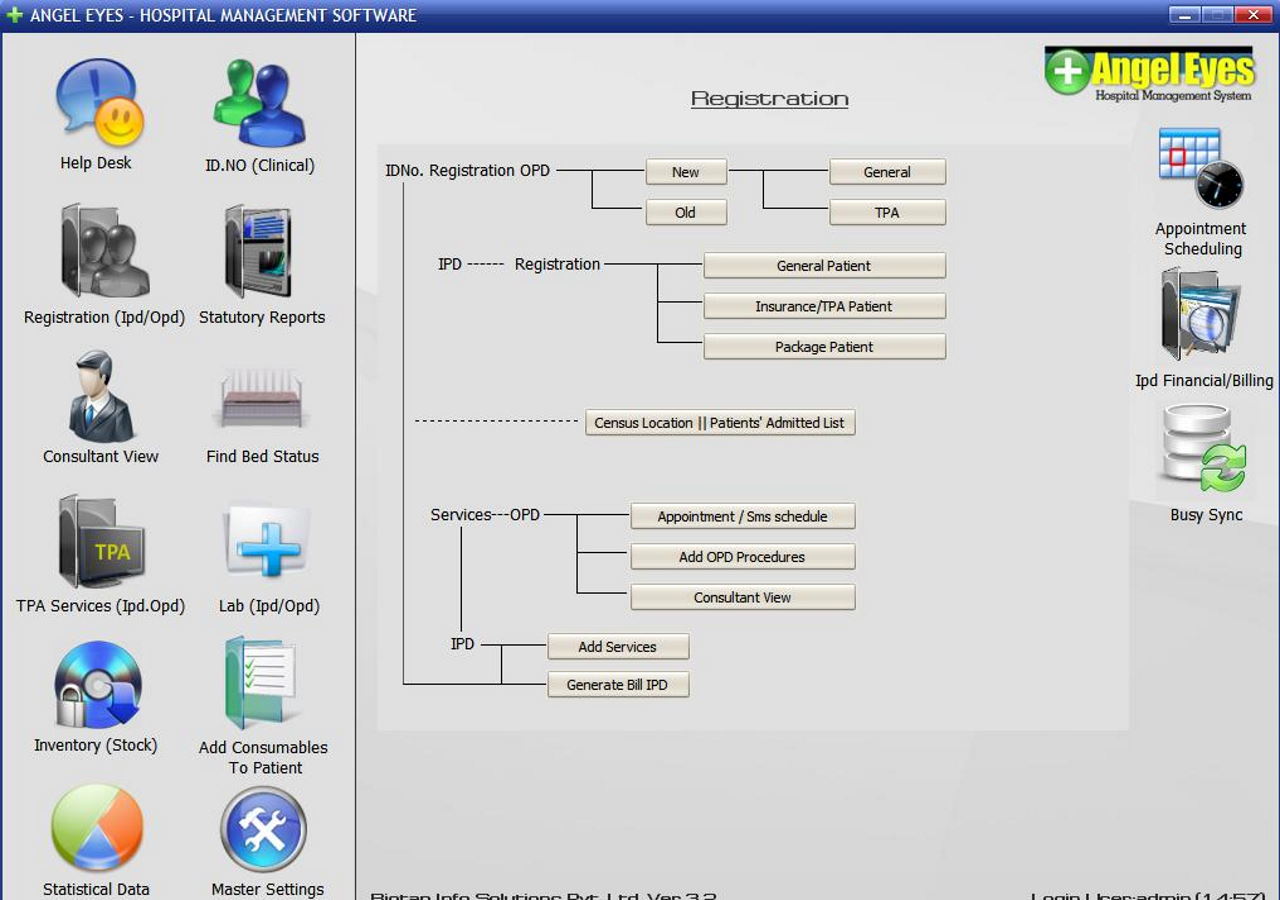Image resolution: width=1280 pixels, height=900 pixels.
Task: Click the Generate Bill IPD button
Action: tap(618, 685)
